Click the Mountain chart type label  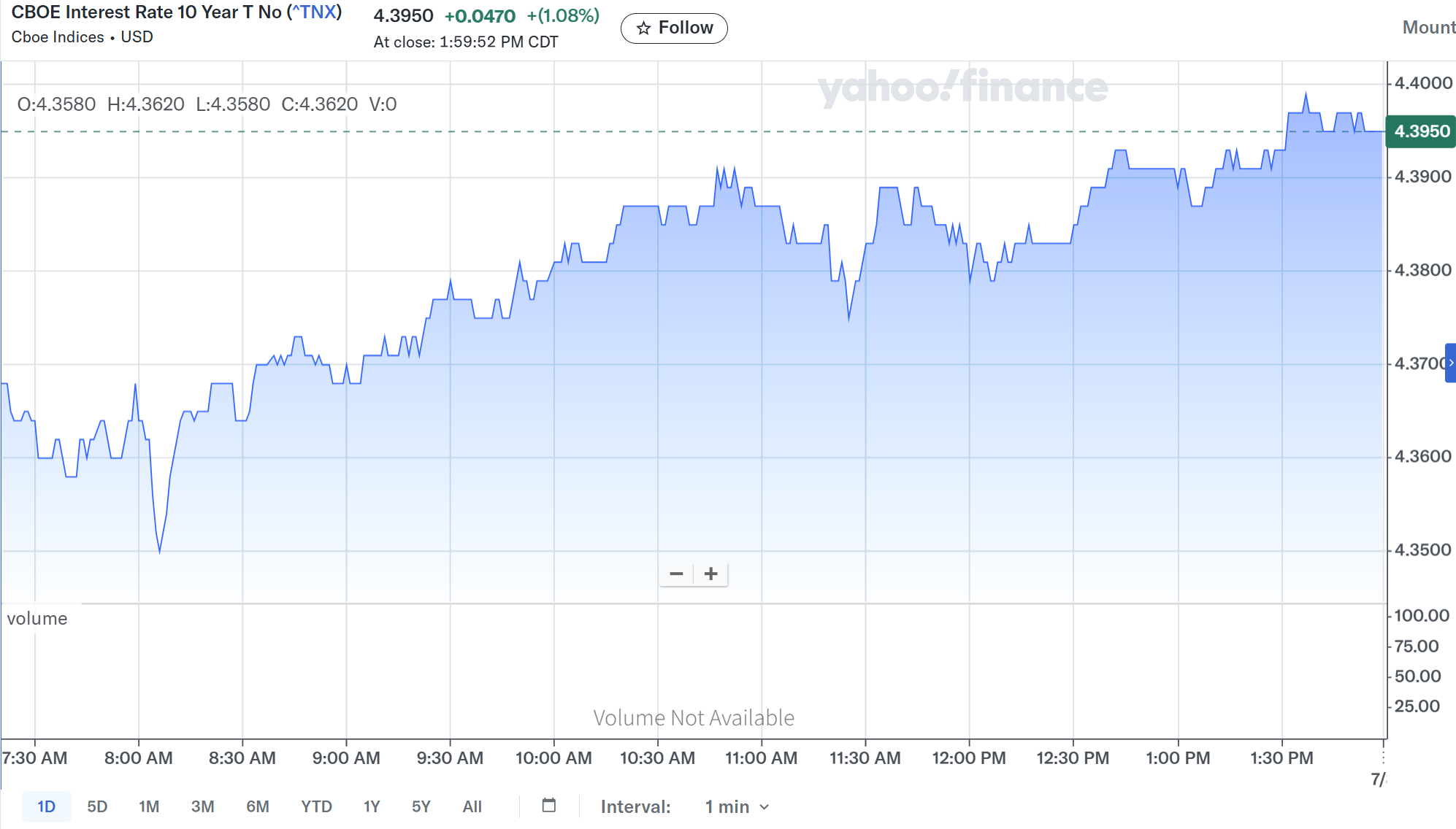tap(1428, 27)
